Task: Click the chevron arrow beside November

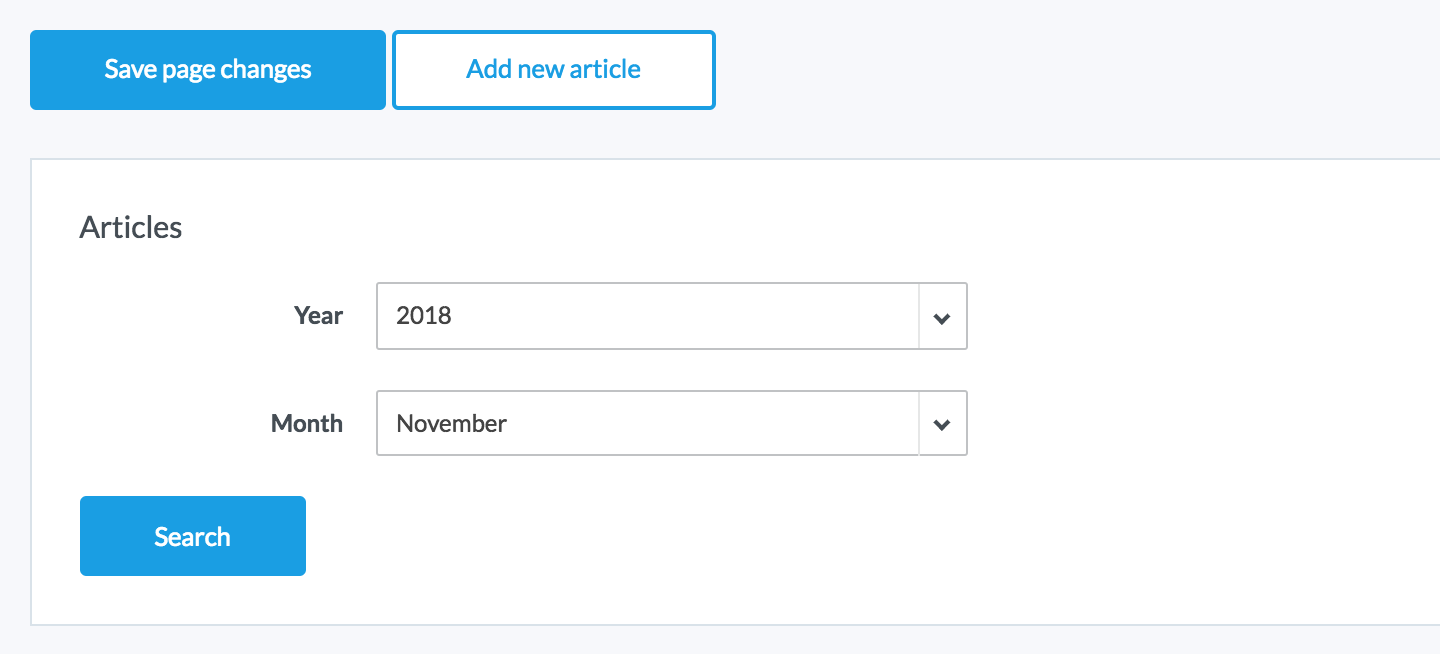Action: pos(942,424)
